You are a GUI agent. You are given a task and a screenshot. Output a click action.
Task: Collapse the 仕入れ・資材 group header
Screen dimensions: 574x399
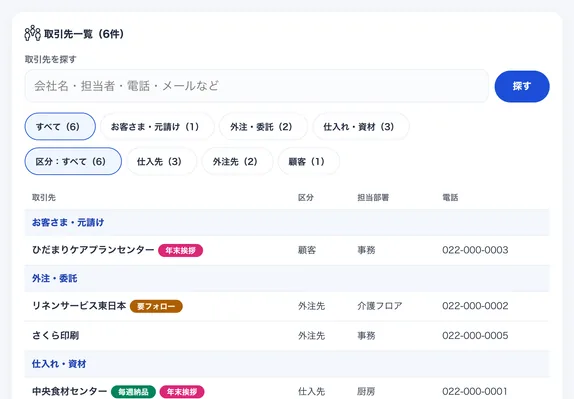[x=287, y=364]
